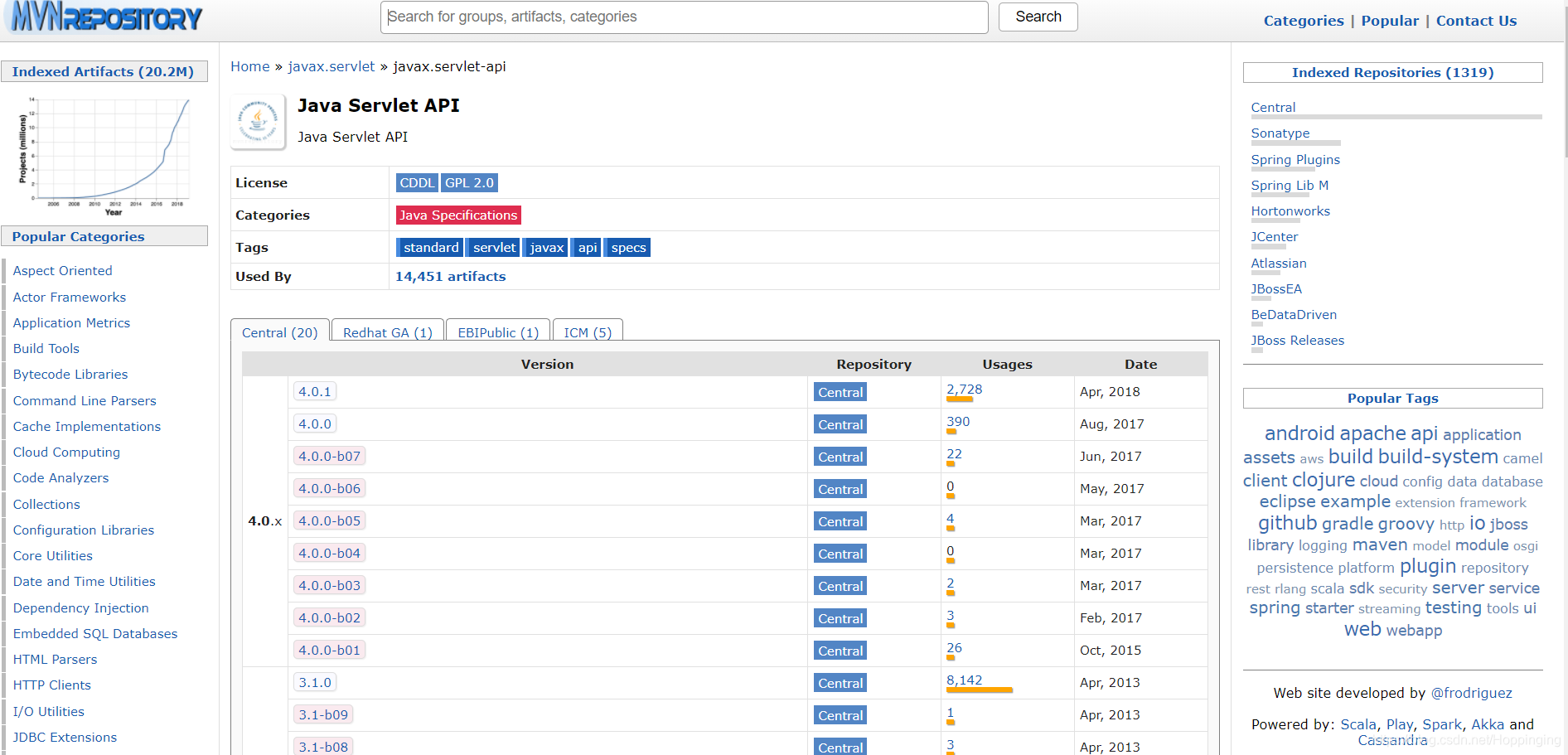This screenshot has height=755, width=1568.
Task: Open Embedded SQL Databases category
Action: pyautogui.click(x=95, y=633)
